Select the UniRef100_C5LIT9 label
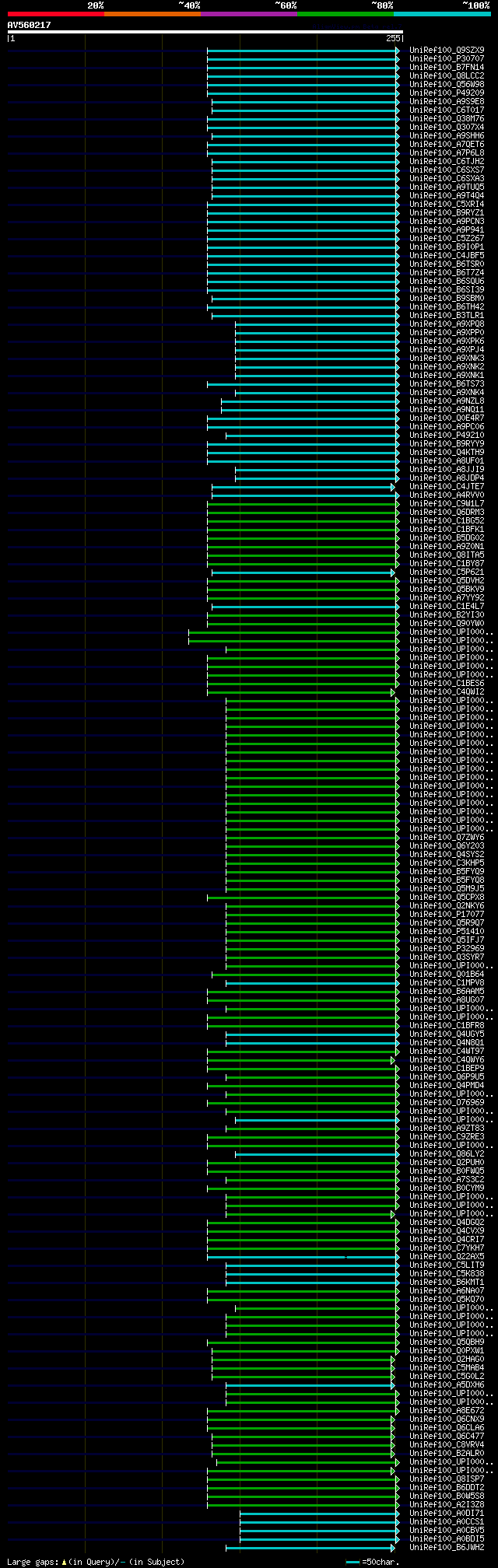498x1568 pixels. (447, 1265)
